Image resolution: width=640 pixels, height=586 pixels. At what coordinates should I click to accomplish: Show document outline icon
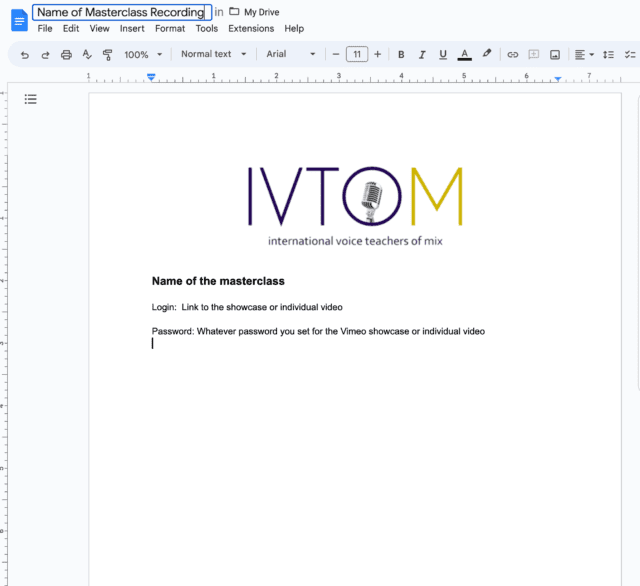(31, 99)
